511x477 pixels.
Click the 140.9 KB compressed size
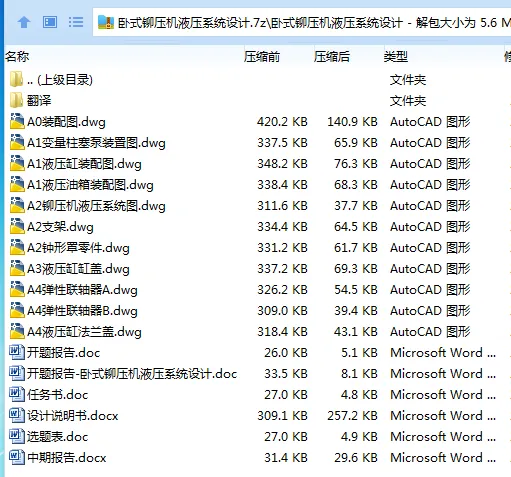point(353,122)
